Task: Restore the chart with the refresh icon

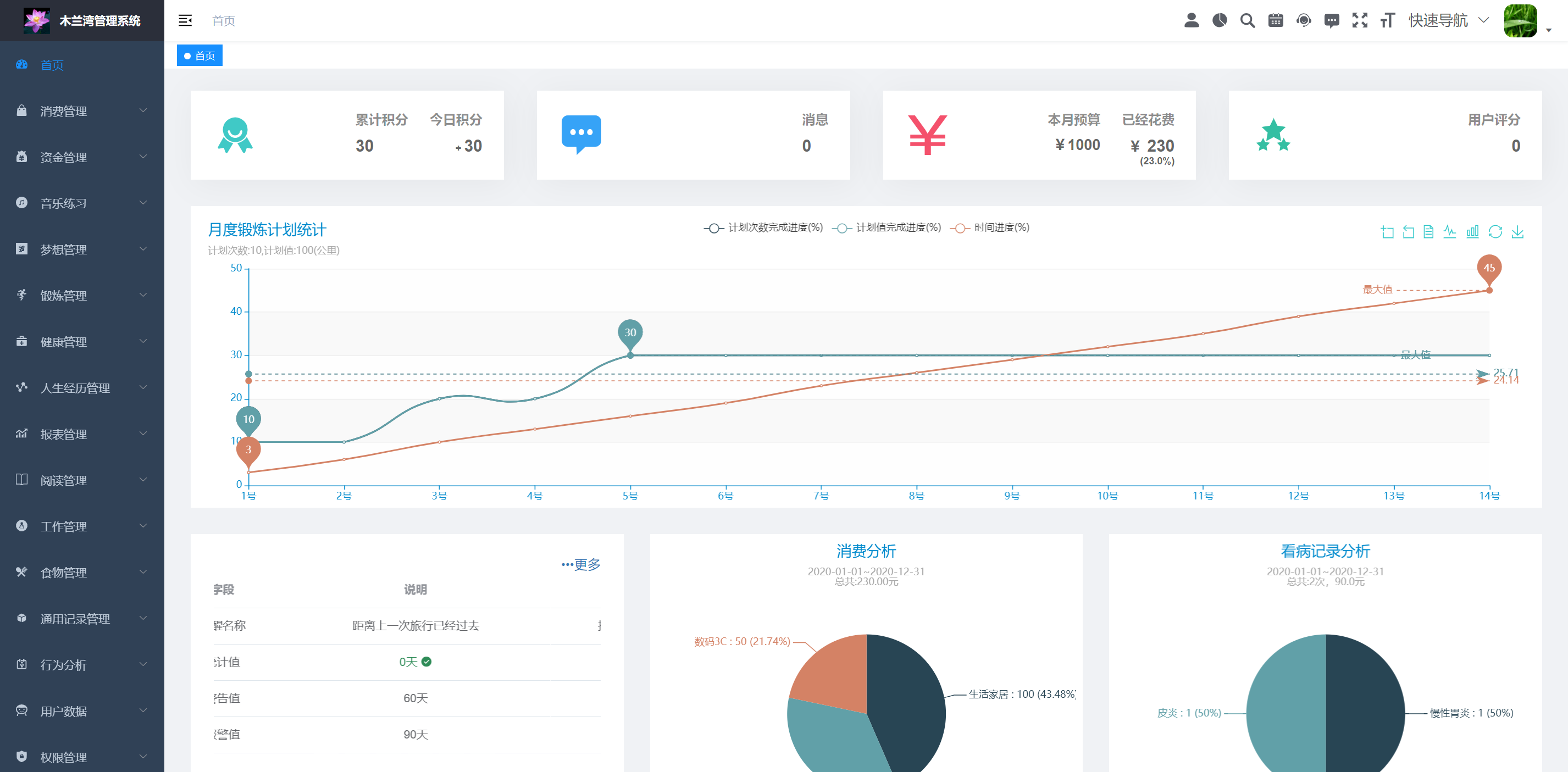Action: coord(1495,232)
